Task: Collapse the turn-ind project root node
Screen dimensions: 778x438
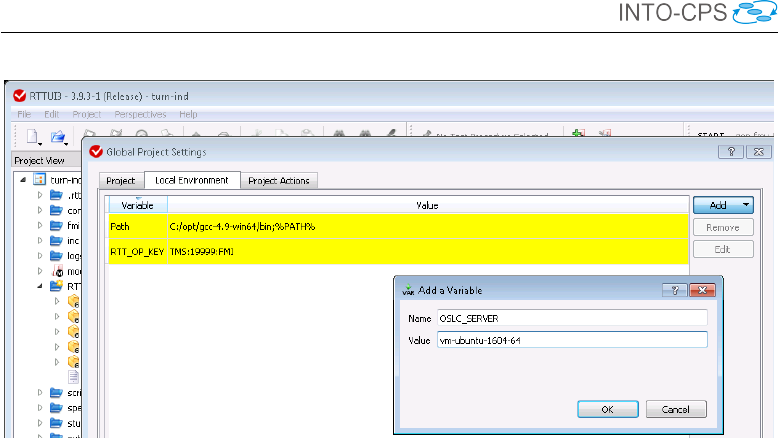Action: tap(23, 180)
